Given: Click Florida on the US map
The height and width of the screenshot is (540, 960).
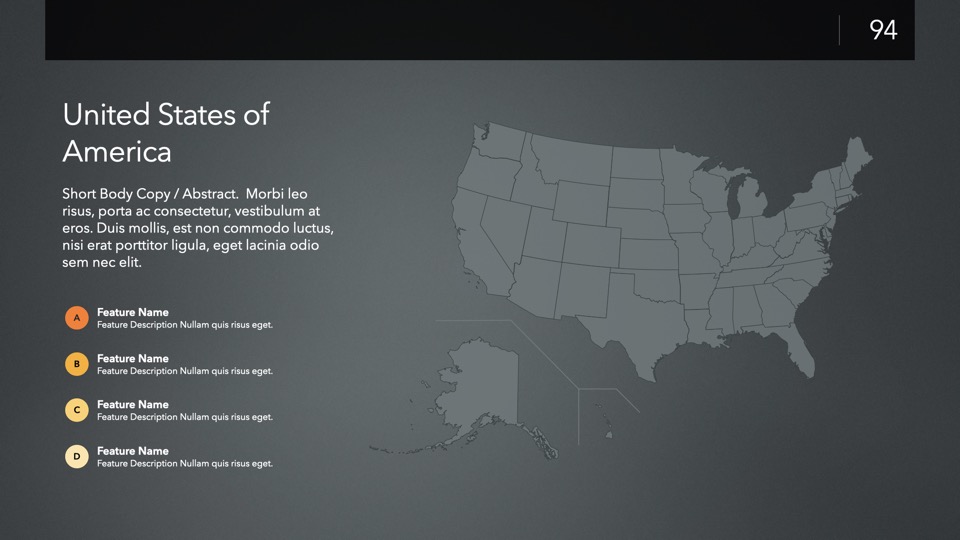Looking at the screenshot, I should [800, 345].
